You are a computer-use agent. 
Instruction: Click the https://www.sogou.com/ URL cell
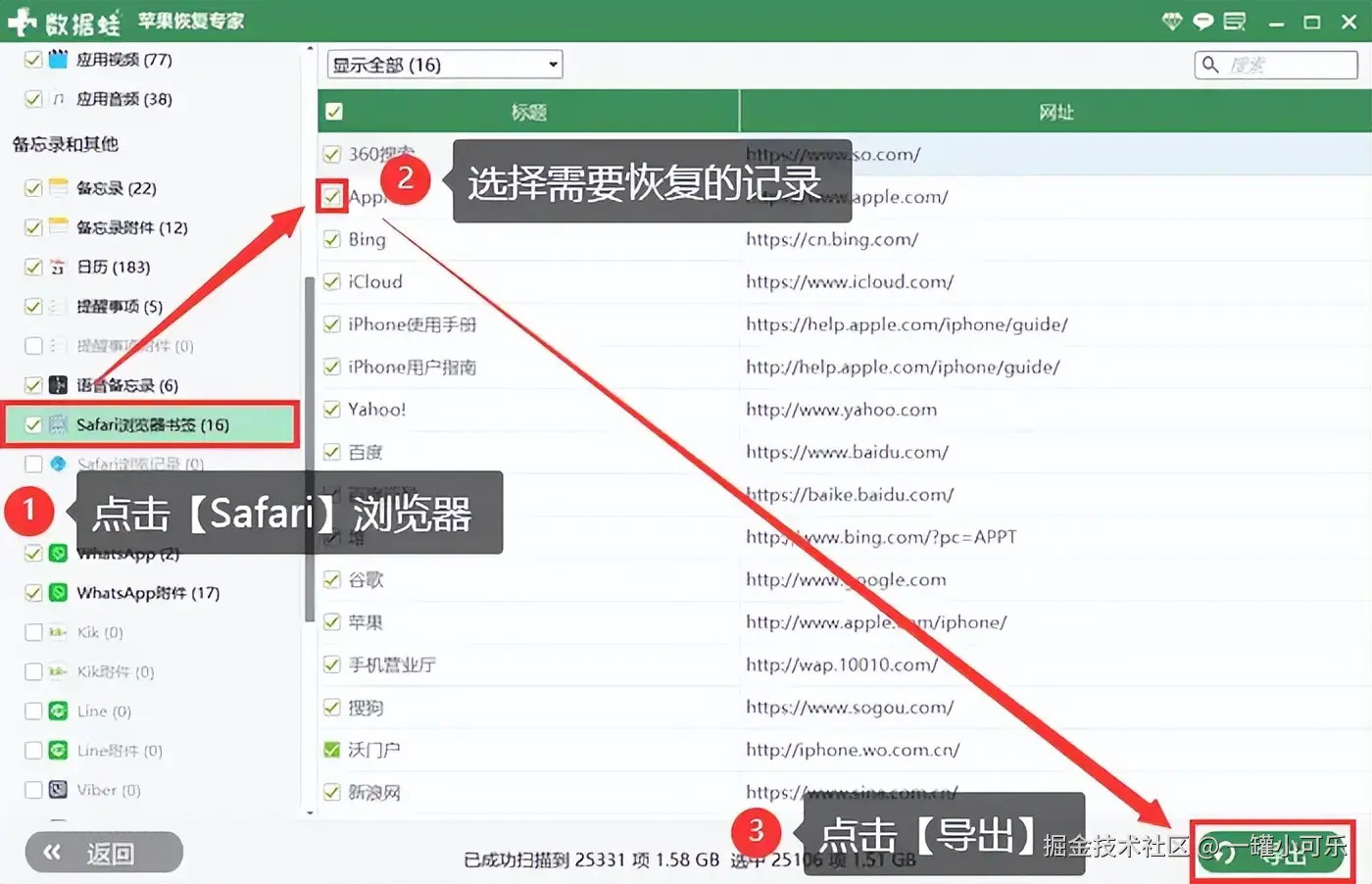tap(850, 708)
